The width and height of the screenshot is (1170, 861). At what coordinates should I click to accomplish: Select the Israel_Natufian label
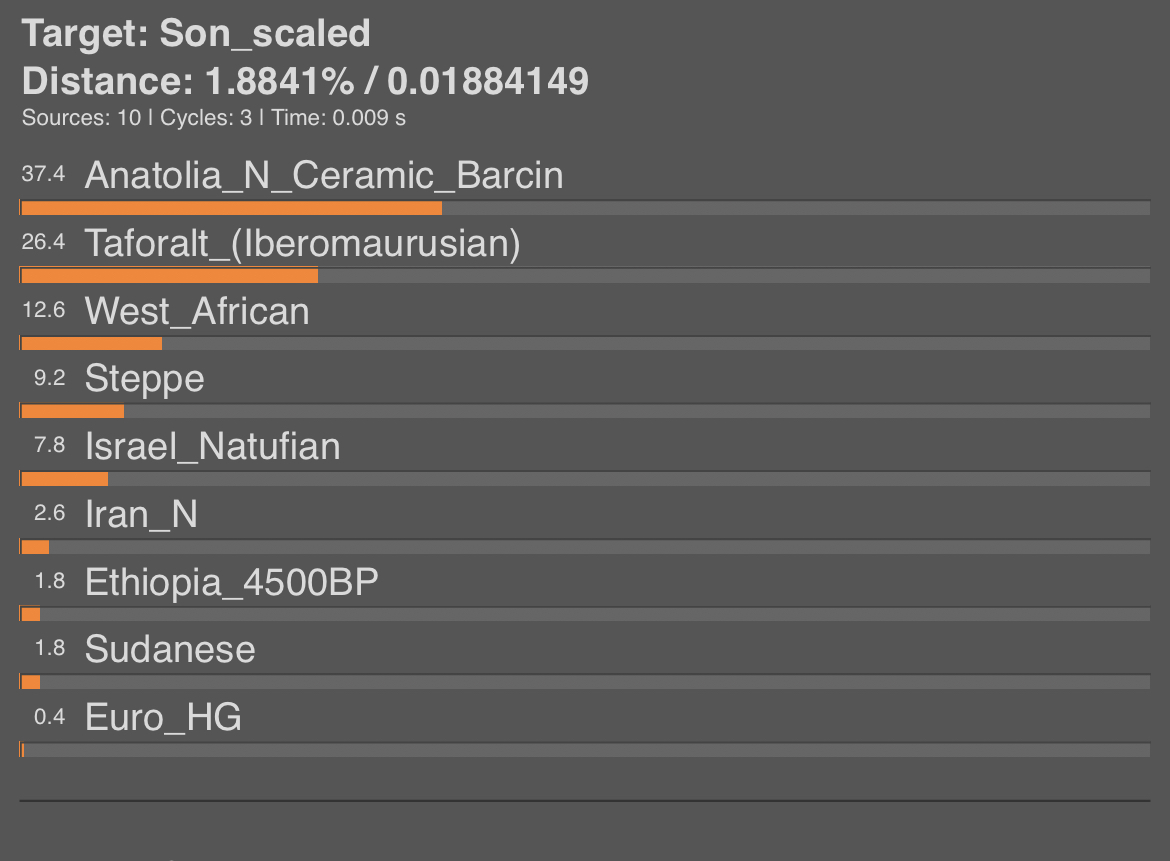tap(213, 446)
